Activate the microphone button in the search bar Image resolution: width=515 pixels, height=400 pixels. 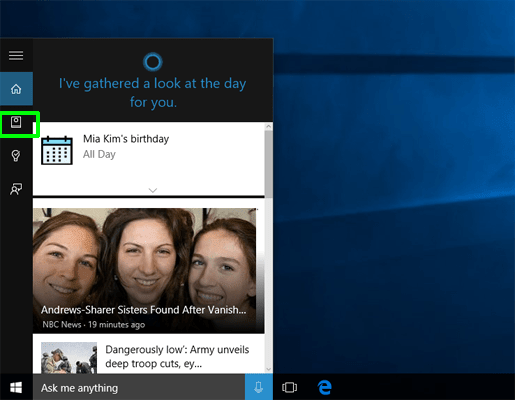259,387
